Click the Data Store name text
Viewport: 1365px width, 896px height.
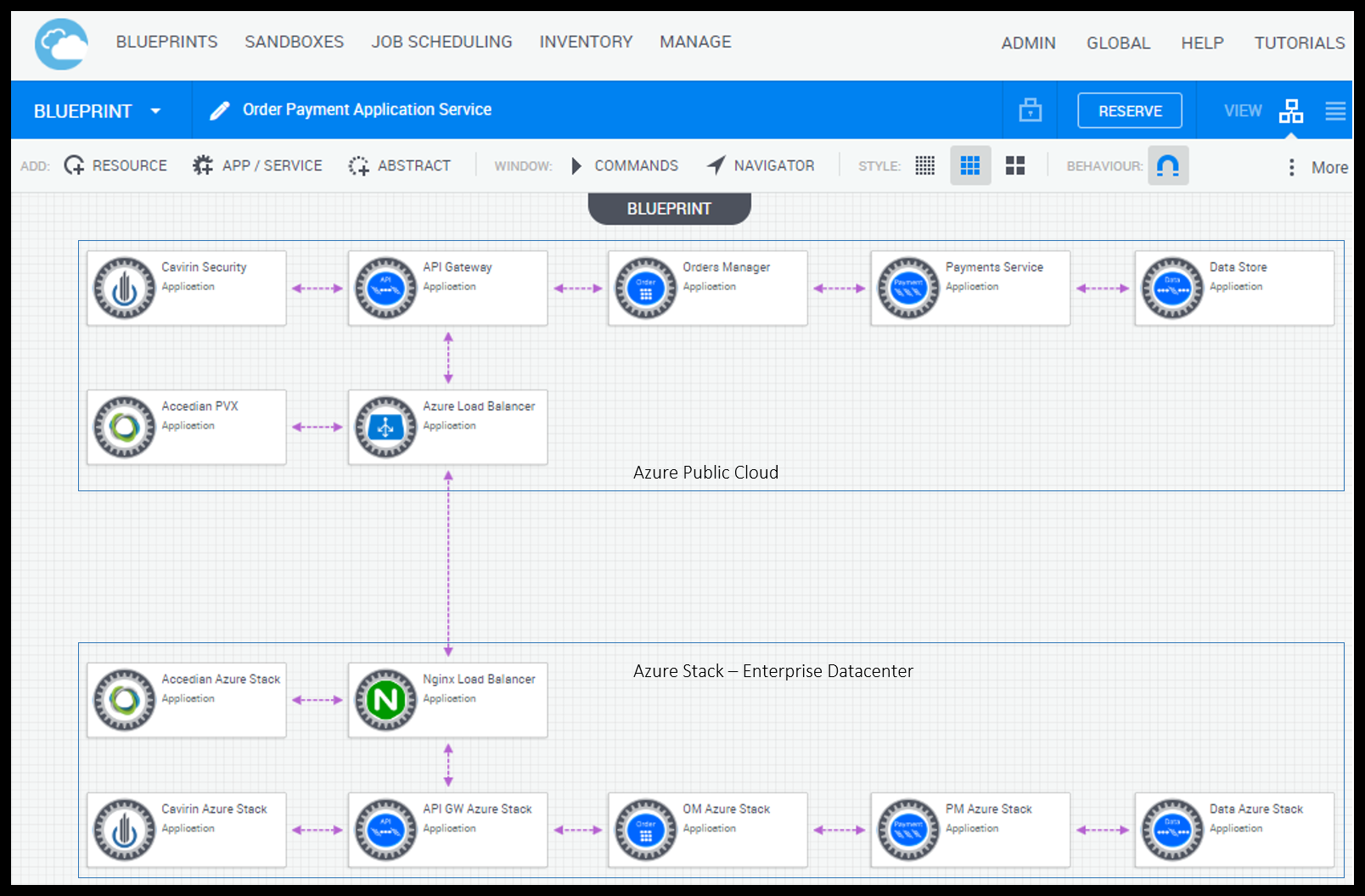[1238, 267]
